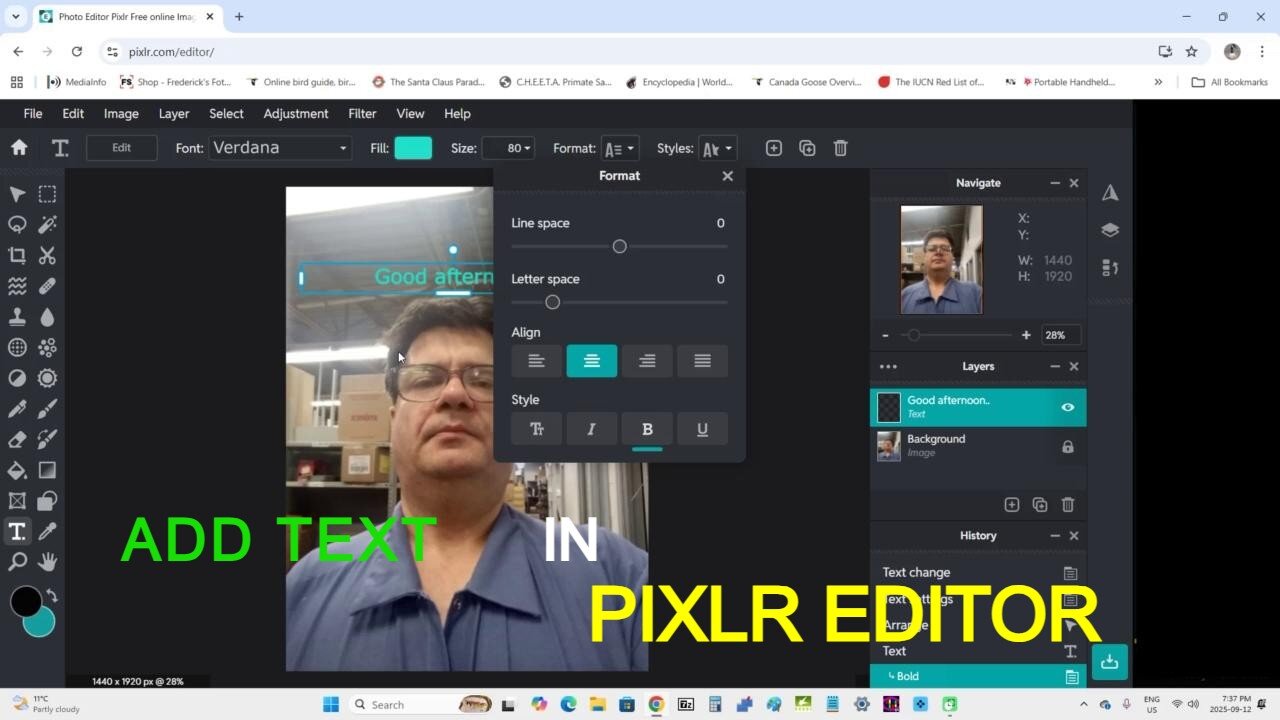Close the Format popup
The height and width of the screenshot is (720, 1280).
click(x=727, y=176)
